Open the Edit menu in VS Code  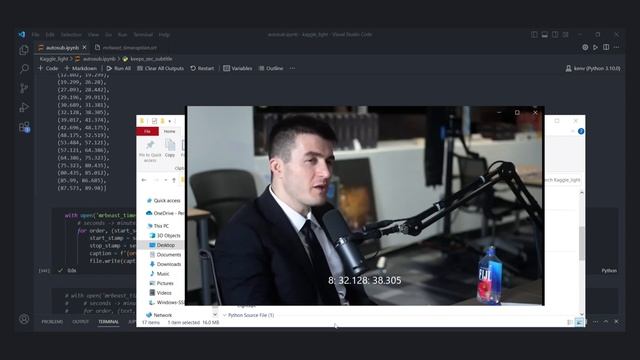[x=50, y=35]
